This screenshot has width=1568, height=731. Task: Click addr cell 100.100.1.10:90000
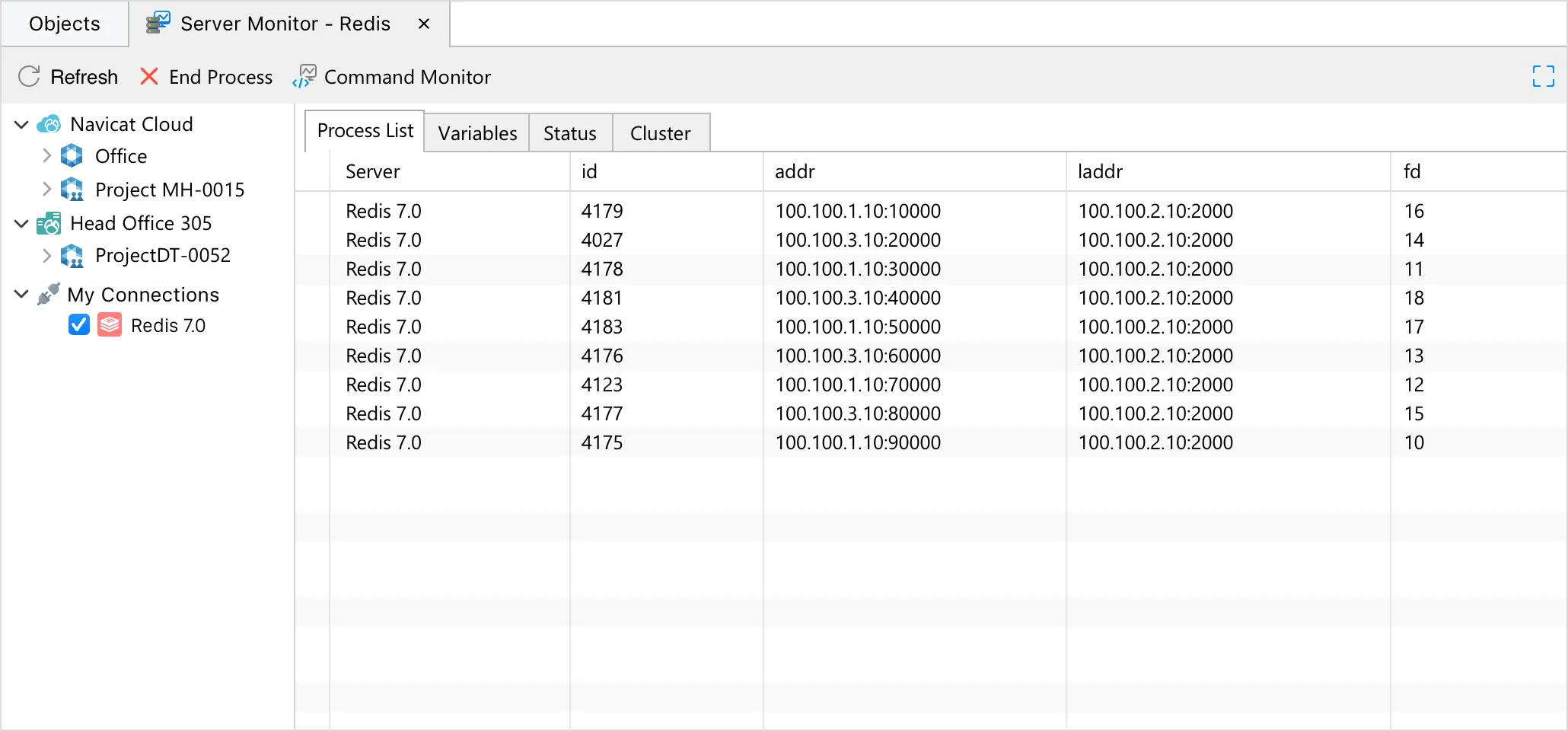858,442
